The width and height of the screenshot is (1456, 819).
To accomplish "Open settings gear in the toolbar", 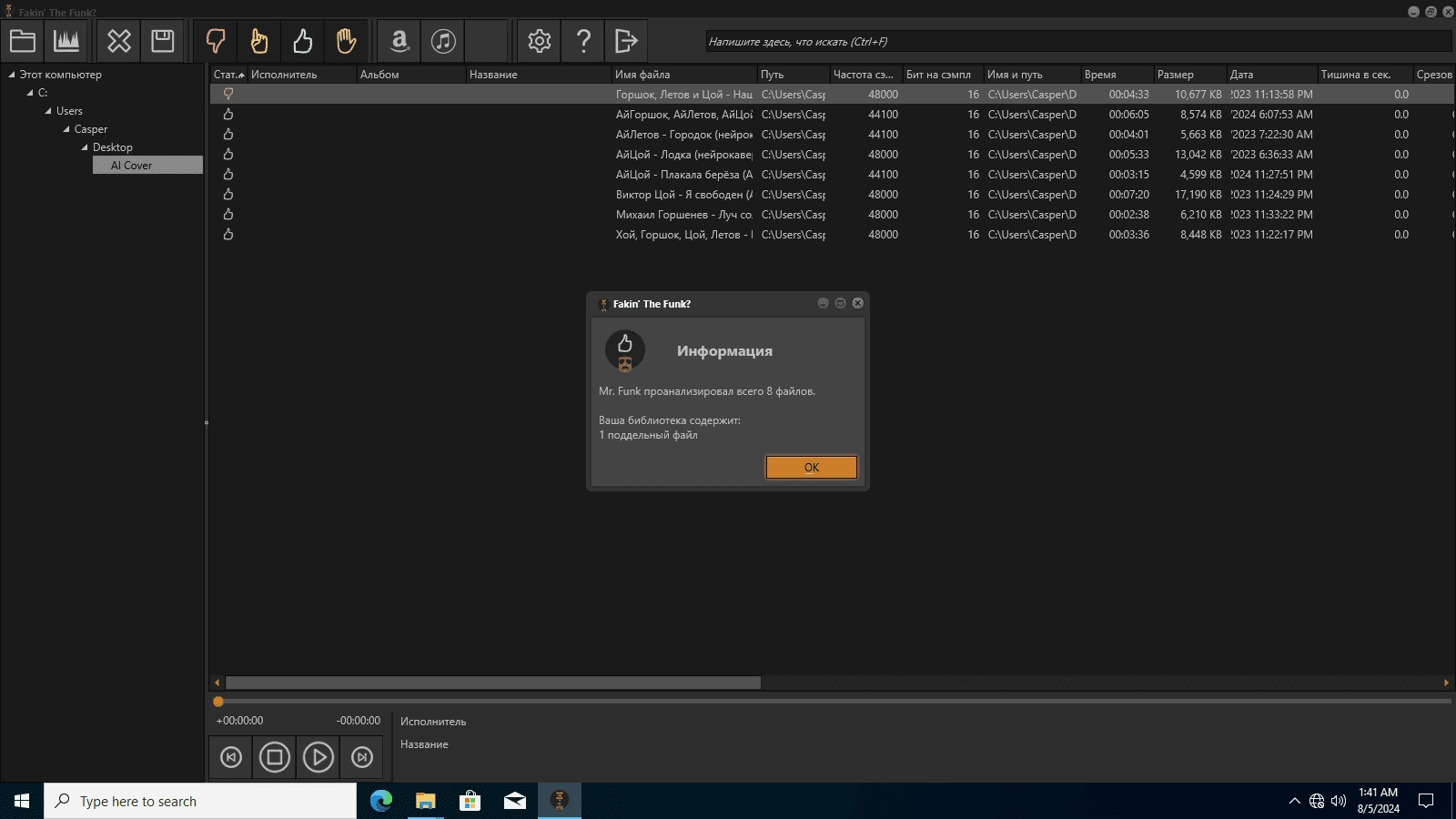I will (x=540, y=41).
